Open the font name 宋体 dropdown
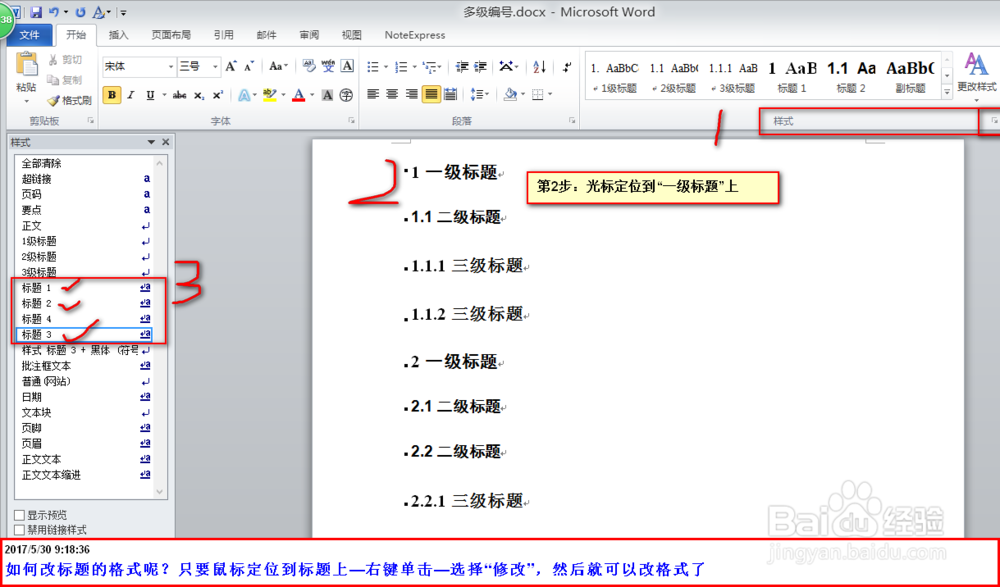The image size is (1000, 587). [x=170, y=66]
